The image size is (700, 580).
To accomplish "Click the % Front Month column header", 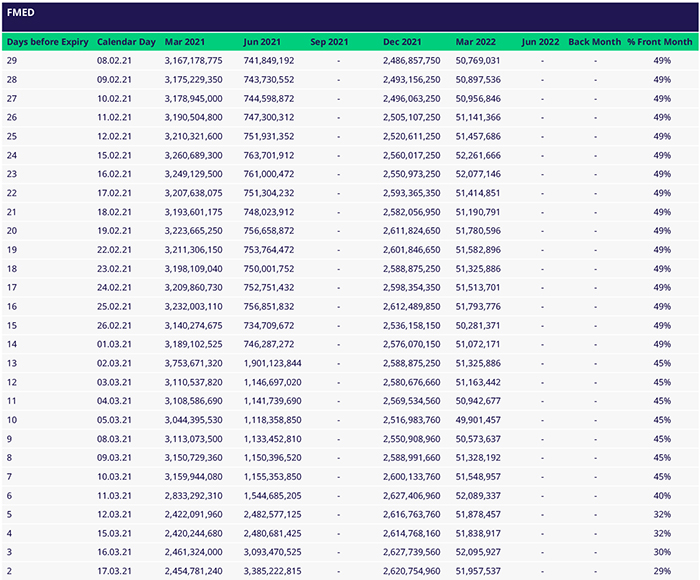I will tap(660, 43).
